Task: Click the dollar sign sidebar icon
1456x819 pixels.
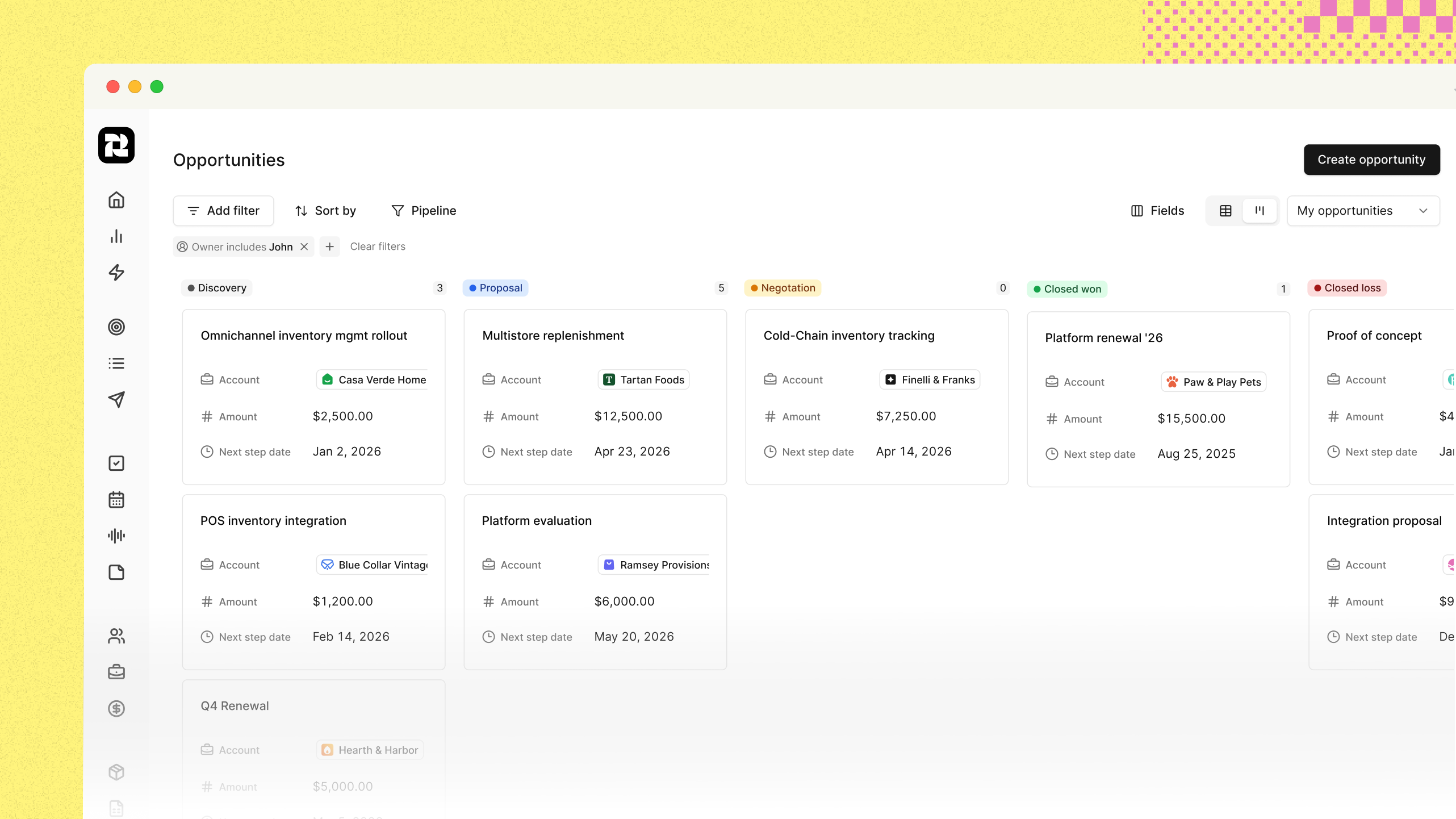Action: (x=116, y=708)
